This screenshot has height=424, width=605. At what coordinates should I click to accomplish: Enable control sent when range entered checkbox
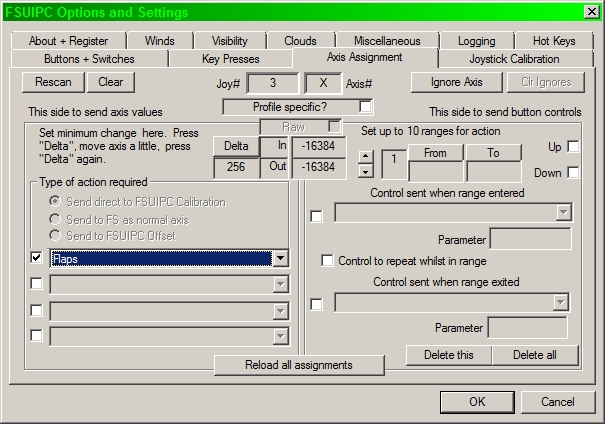(x=316, y=216)
